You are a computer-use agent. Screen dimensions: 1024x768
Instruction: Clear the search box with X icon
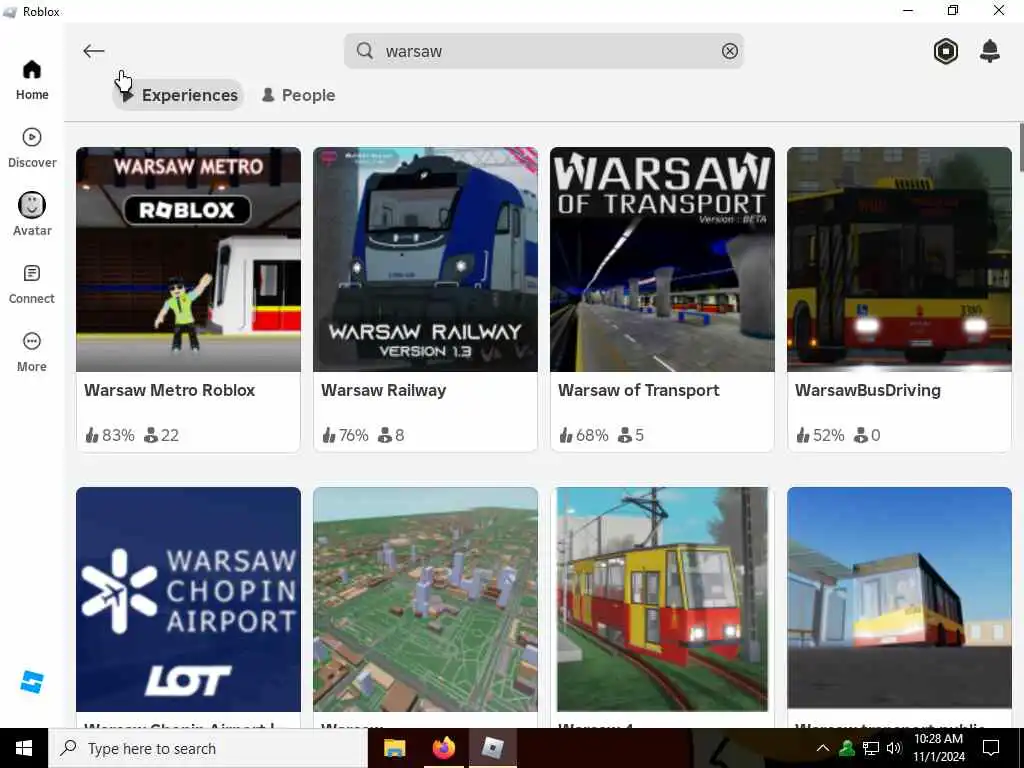click(x=729, y=51)
